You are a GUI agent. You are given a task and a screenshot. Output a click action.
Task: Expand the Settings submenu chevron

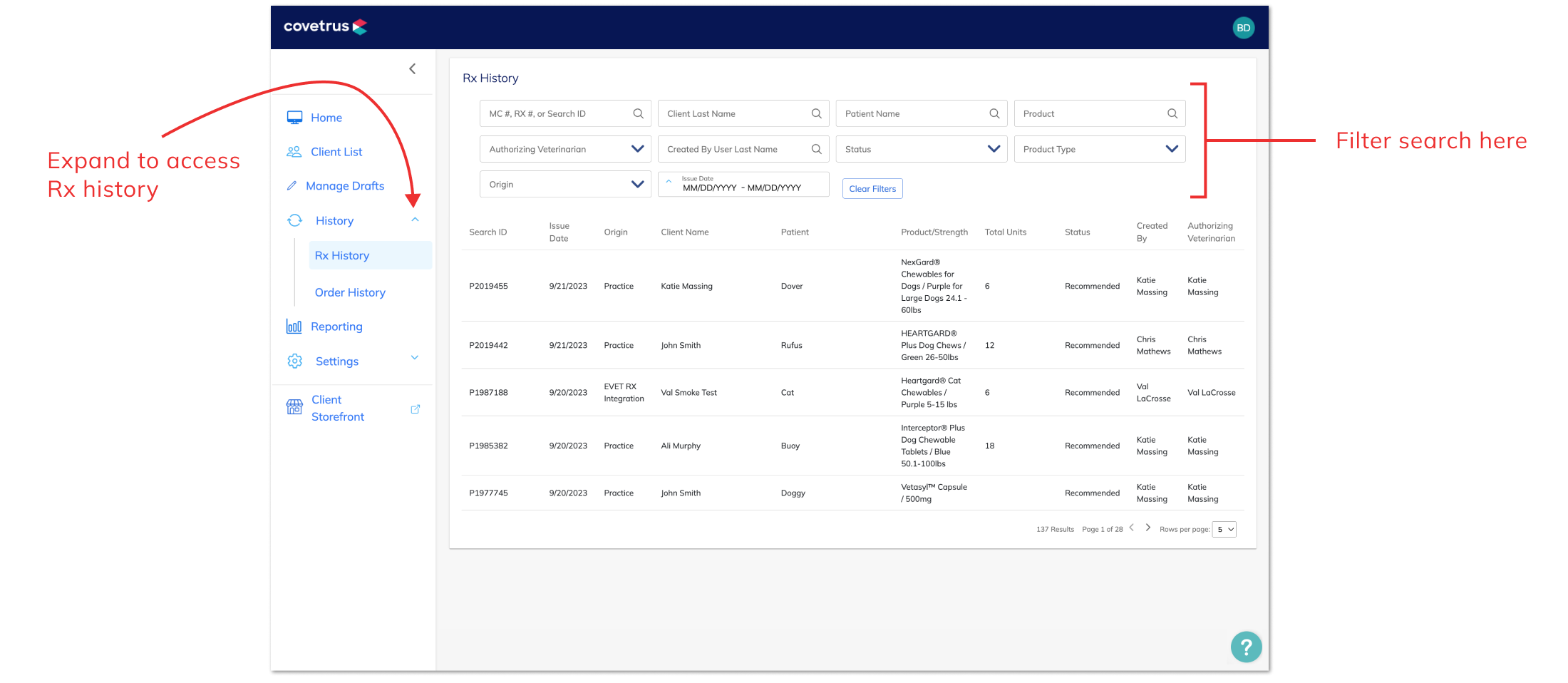point(415,358)
